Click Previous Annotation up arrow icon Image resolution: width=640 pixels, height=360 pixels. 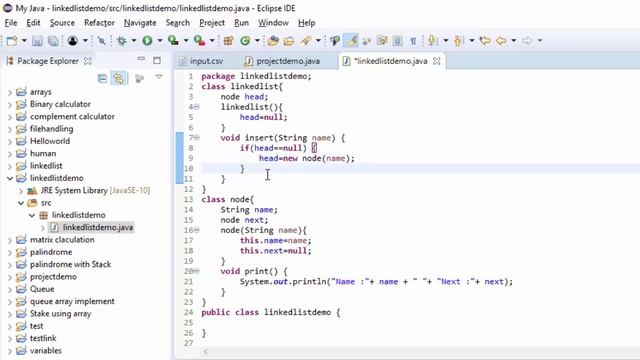(x=458, y=40)
